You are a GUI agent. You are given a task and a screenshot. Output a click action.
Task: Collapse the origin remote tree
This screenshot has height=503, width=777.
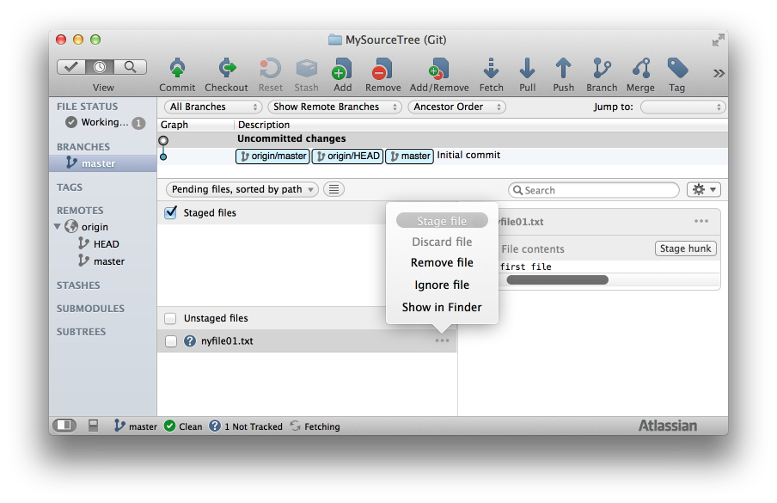tap(57, 226)
